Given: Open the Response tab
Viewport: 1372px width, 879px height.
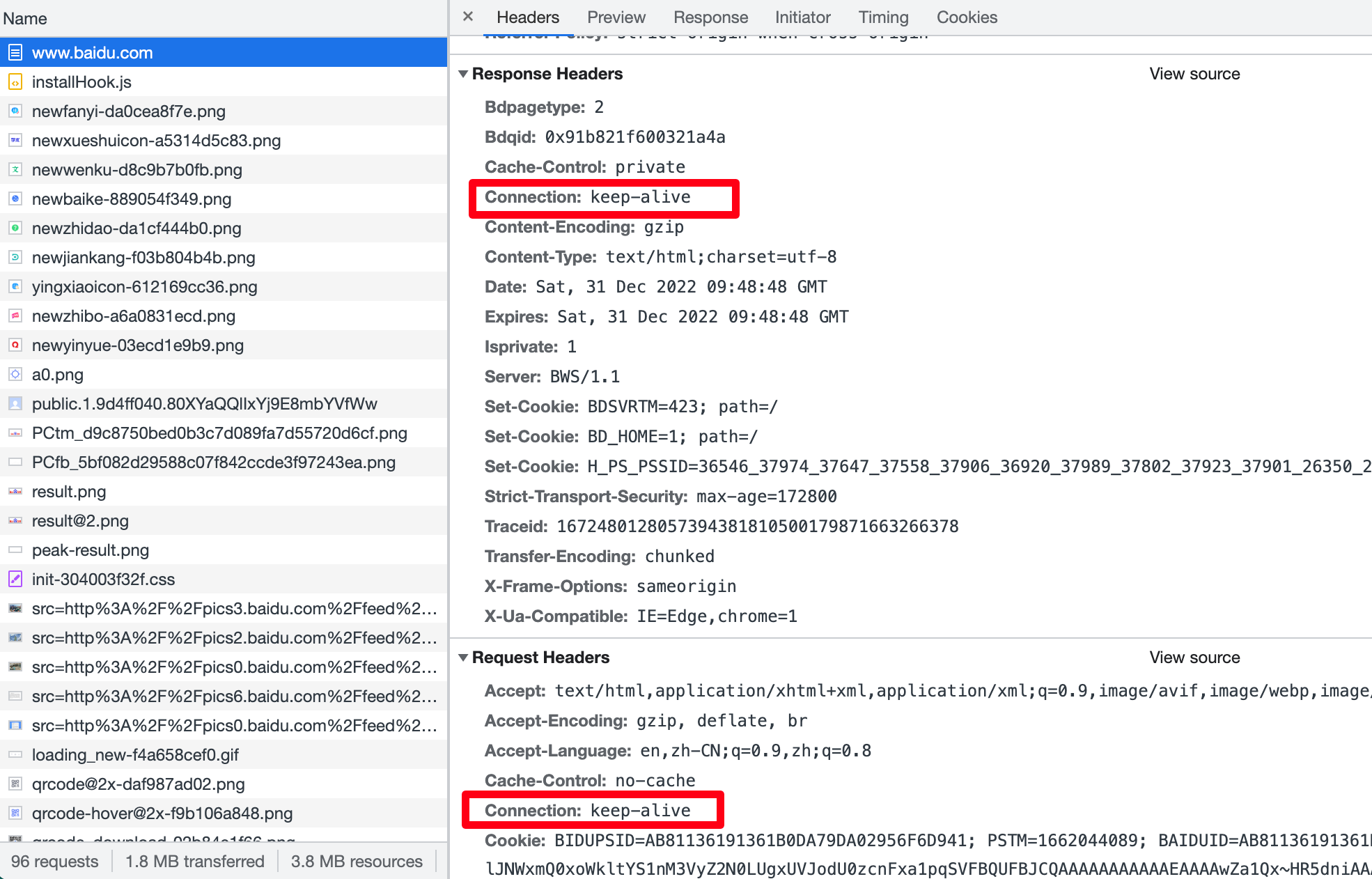Looking at the screenshot, I should pyautogui.click(x=710, y=17).
